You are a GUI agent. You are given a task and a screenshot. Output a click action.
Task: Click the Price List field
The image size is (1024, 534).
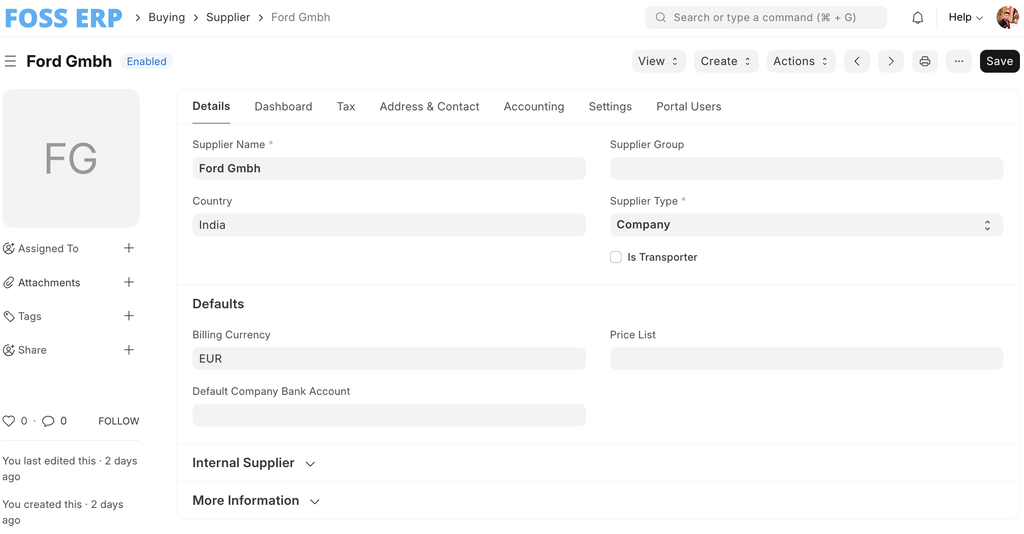coord(807,359)
